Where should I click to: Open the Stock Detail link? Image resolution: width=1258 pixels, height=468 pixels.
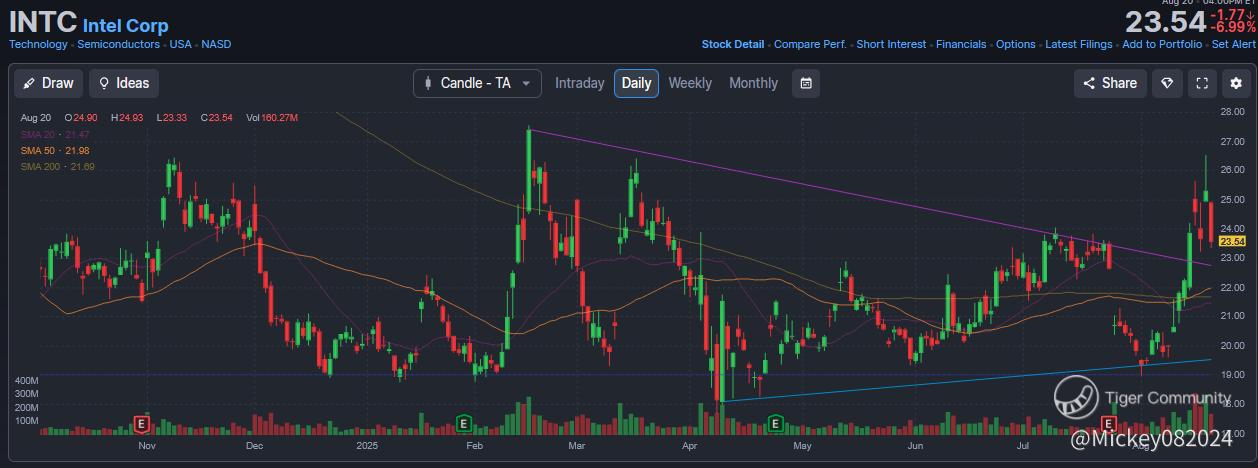pos(733,44)
